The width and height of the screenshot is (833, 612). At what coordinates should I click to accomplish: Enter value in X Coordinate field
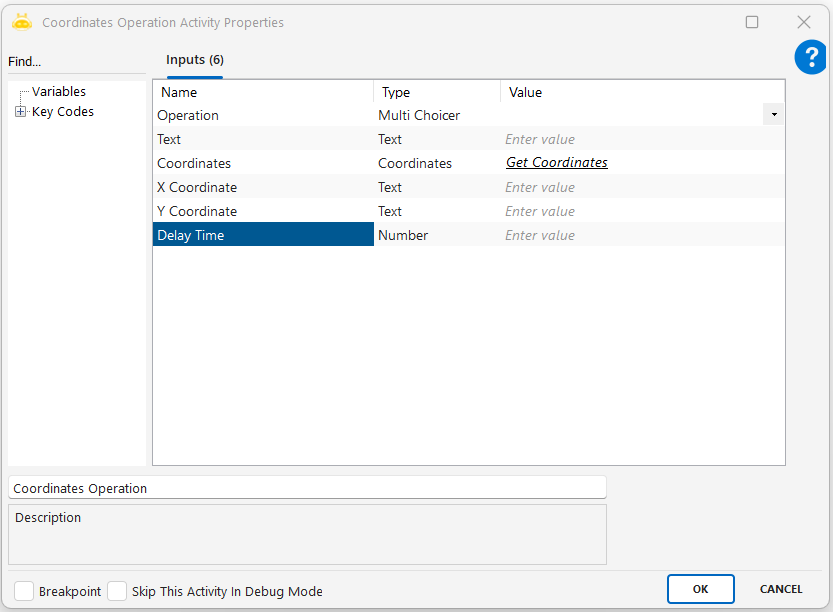[x=640, y=187]
